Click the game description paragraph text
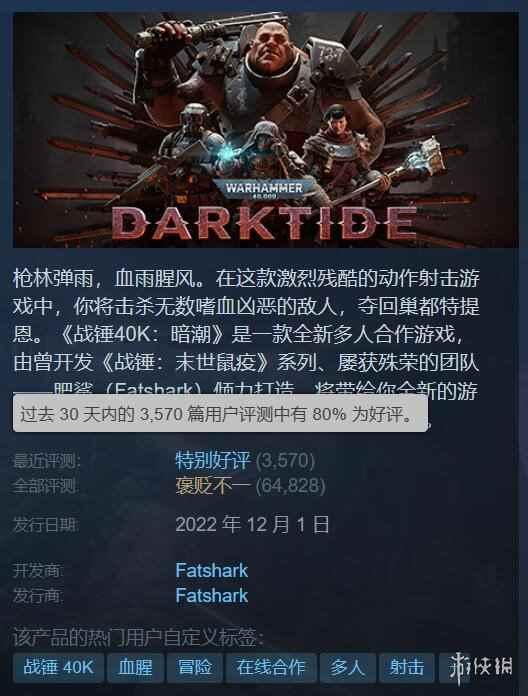Image resolution: width=528 pixels, height=696 pixels. [246, 335]
